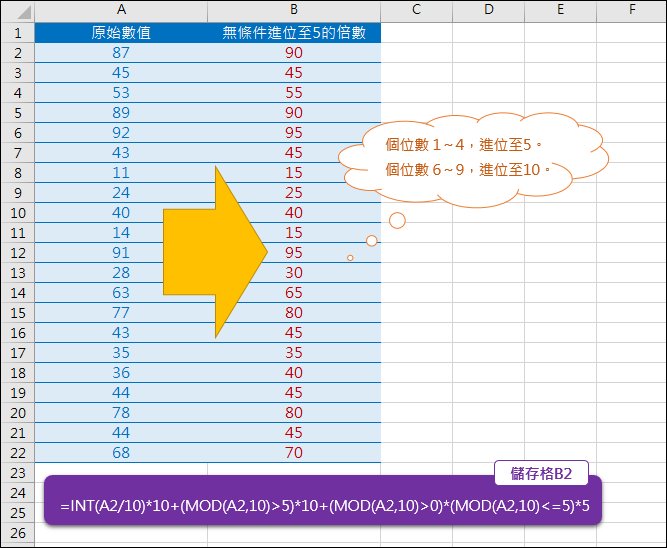Click cell A2 with value 87
Image resolution: width=667 pixels, height=548 pixels.
click(x=121, y=53)
